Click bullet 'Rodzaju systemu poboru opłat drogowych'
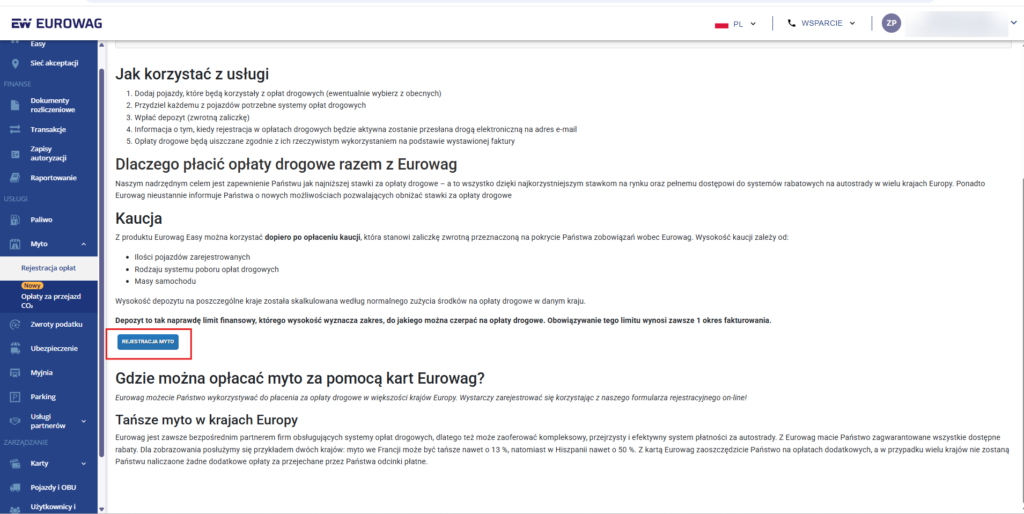The height and width of the screenshot is (514, 1024). tap(206, 269)
